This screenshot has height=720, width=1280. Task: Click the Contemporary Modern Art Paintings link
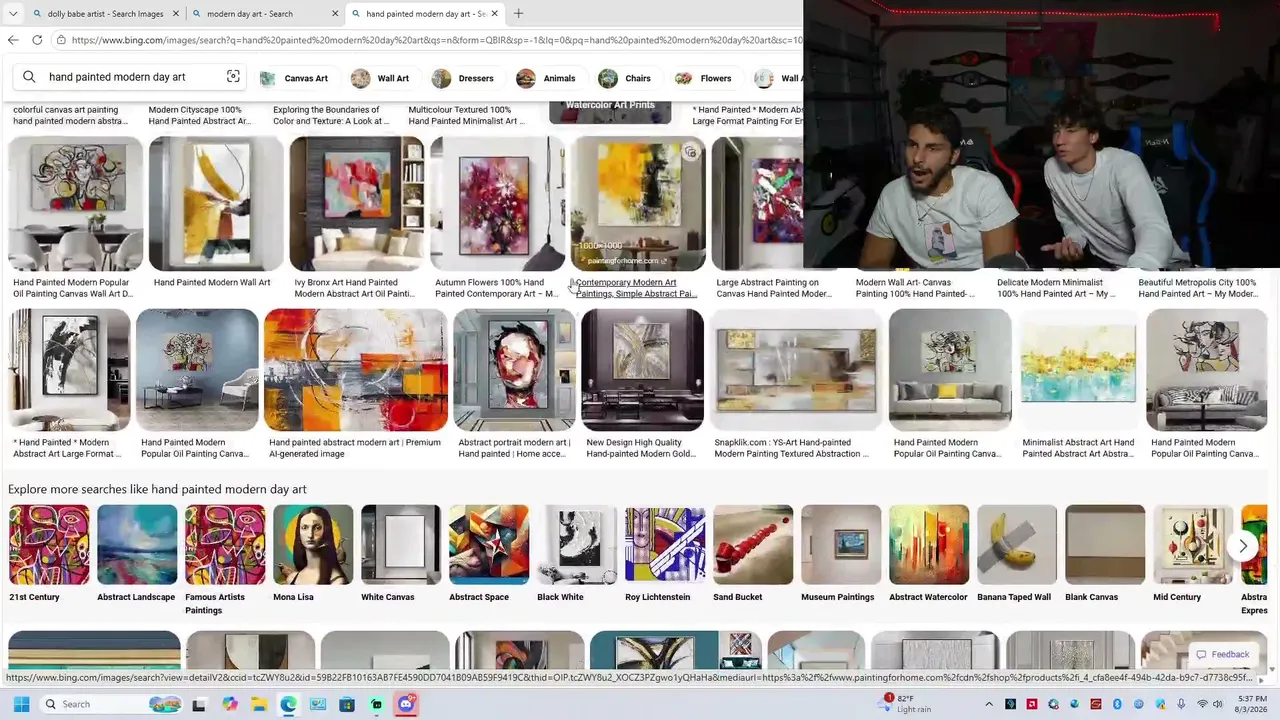point(636,288)
